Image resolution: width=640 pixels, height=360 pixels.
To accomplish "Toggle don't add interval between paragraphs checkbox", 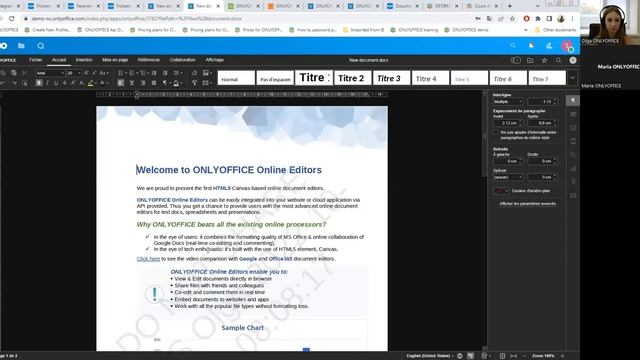I will [x=496, y=133].
